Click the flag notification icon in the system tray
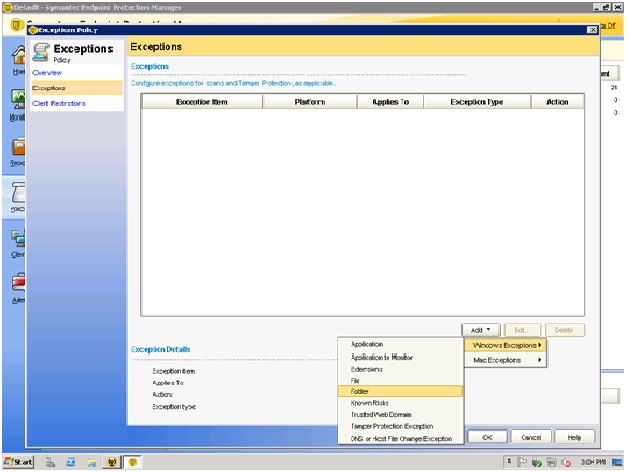The height and width of the screenshot is (472, 628). coord(522,462)
